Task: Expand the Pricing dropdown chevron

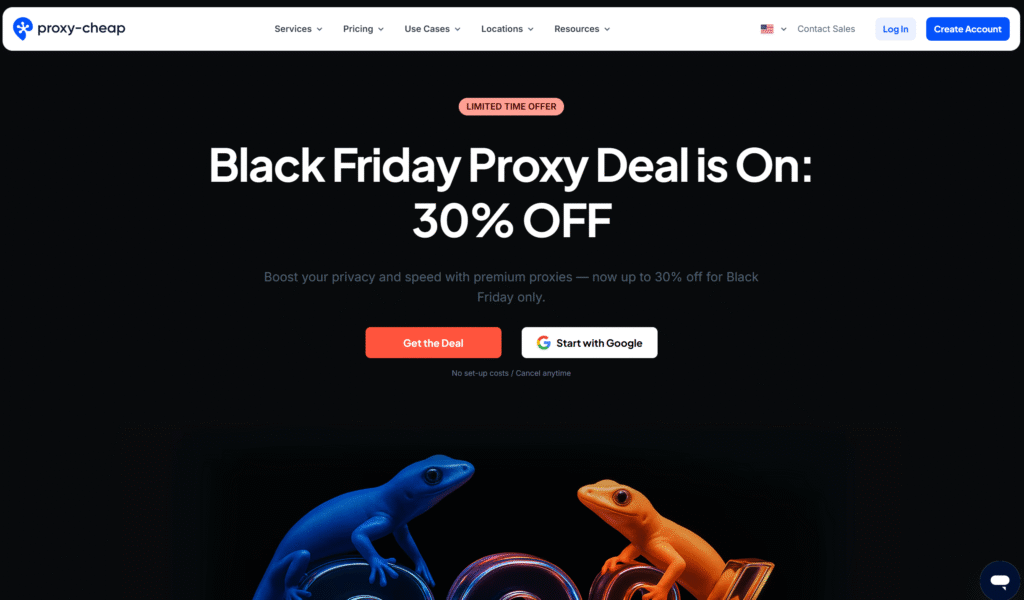Action: pos(381,29)
